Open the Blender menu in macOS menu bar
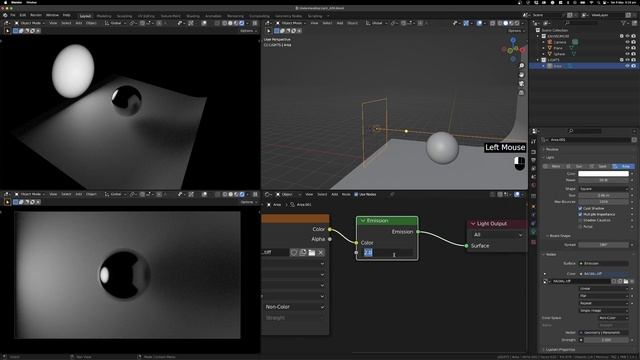This screenshot has width=640, height=360. click(x=16, y=2)
